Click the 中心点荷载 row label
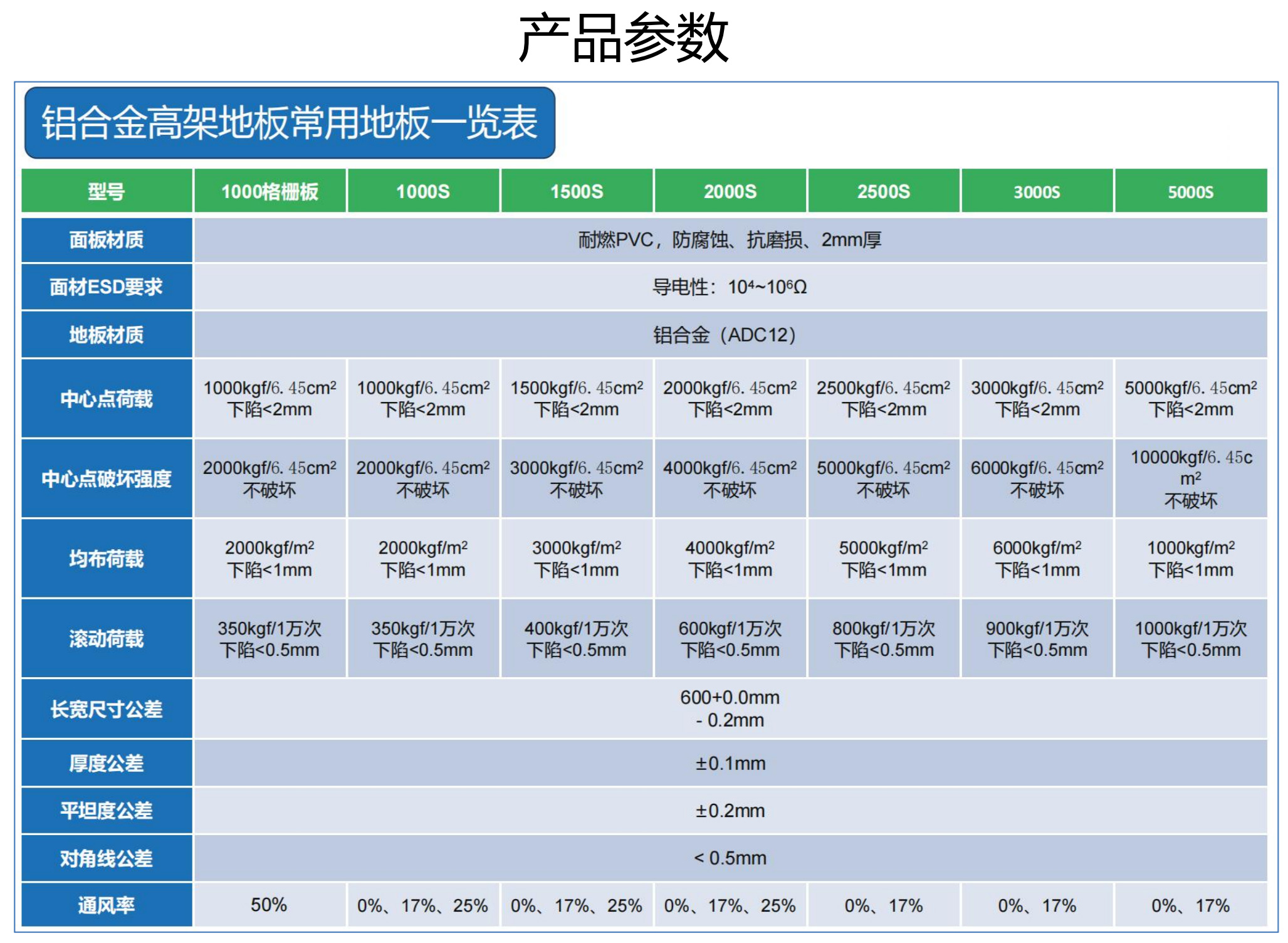The image size is (1288, 943). pos(107,399)
